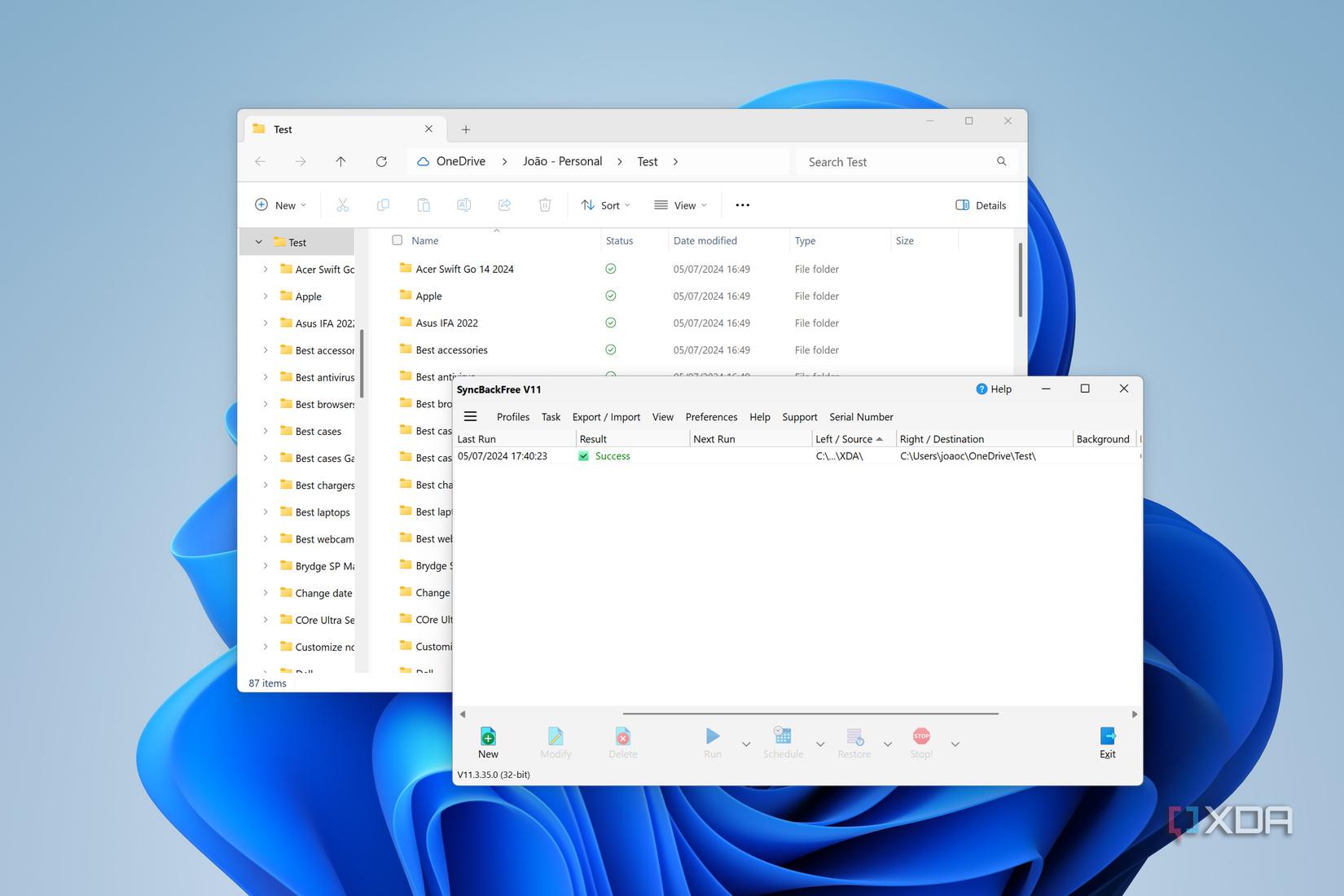Open the New dropdown in File Explorer toolbar
Viewport: 1344px width, 896px height.
(x=280, y=205)
